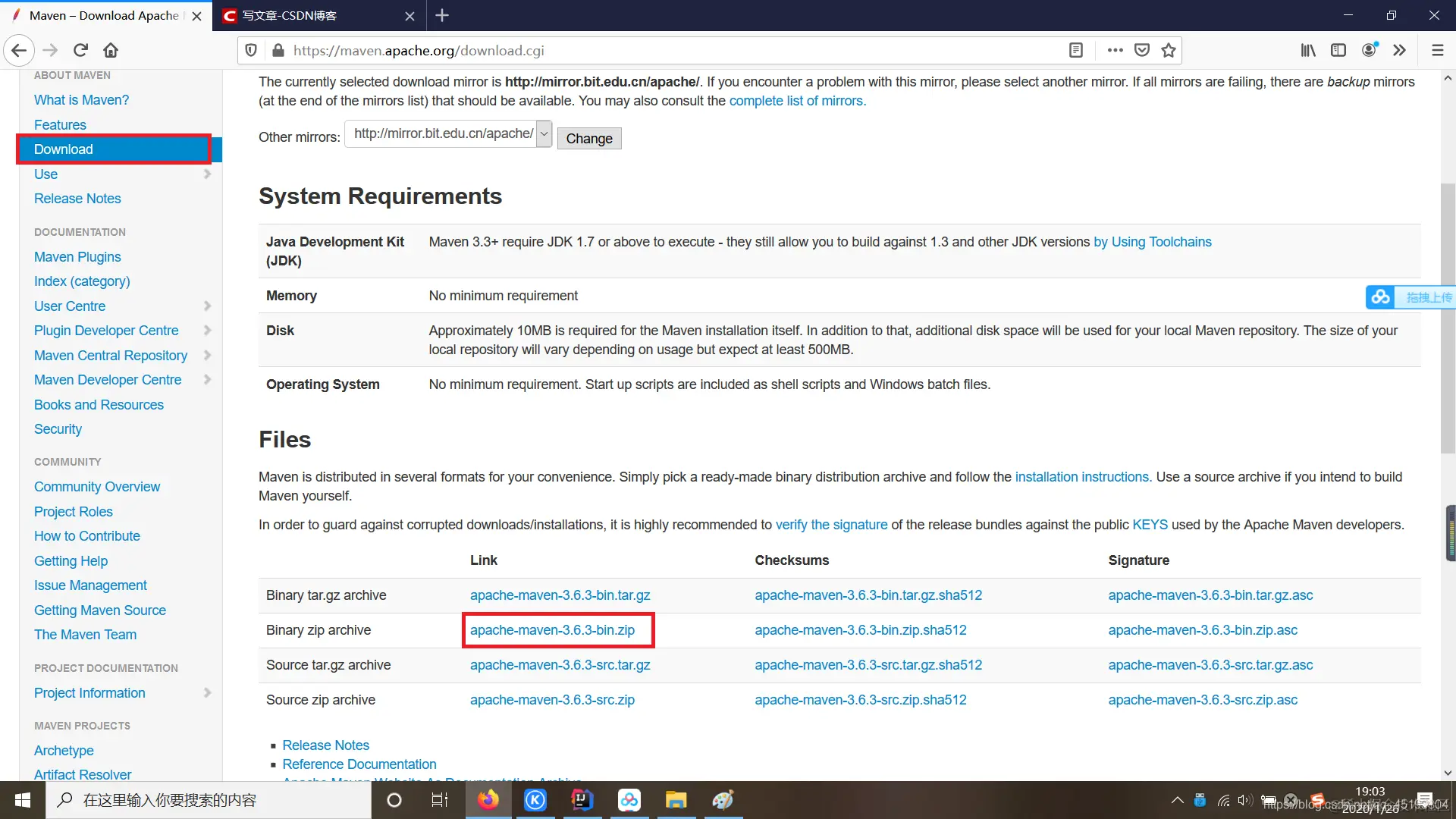
Task: Click the browser home icon
Action: click(111, 50)
